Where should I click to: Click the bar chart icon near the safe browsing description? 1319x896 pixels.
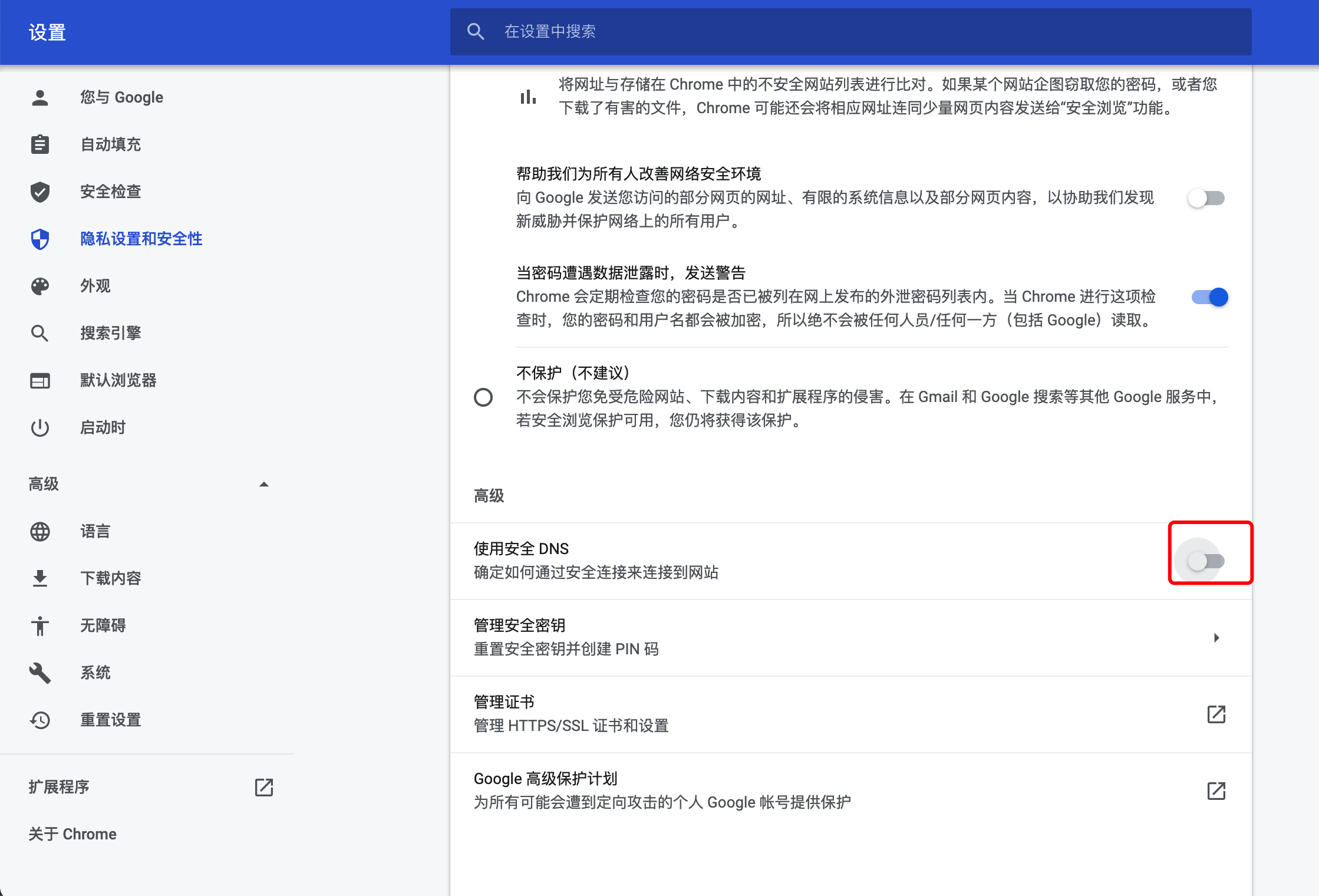click(528, 97)
